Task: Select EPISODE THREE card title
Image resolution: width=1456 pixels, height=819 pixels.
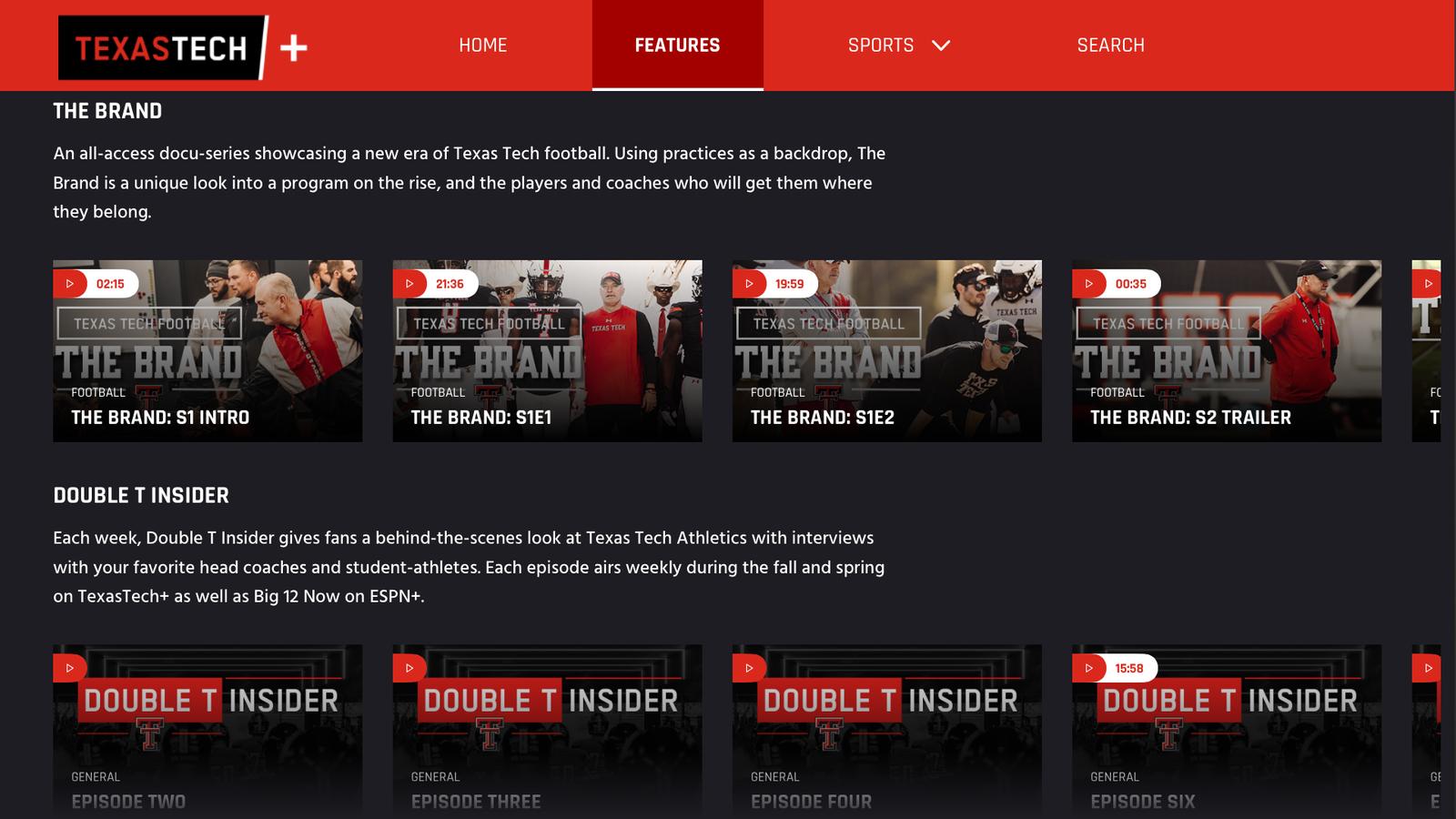Action: 476,802
